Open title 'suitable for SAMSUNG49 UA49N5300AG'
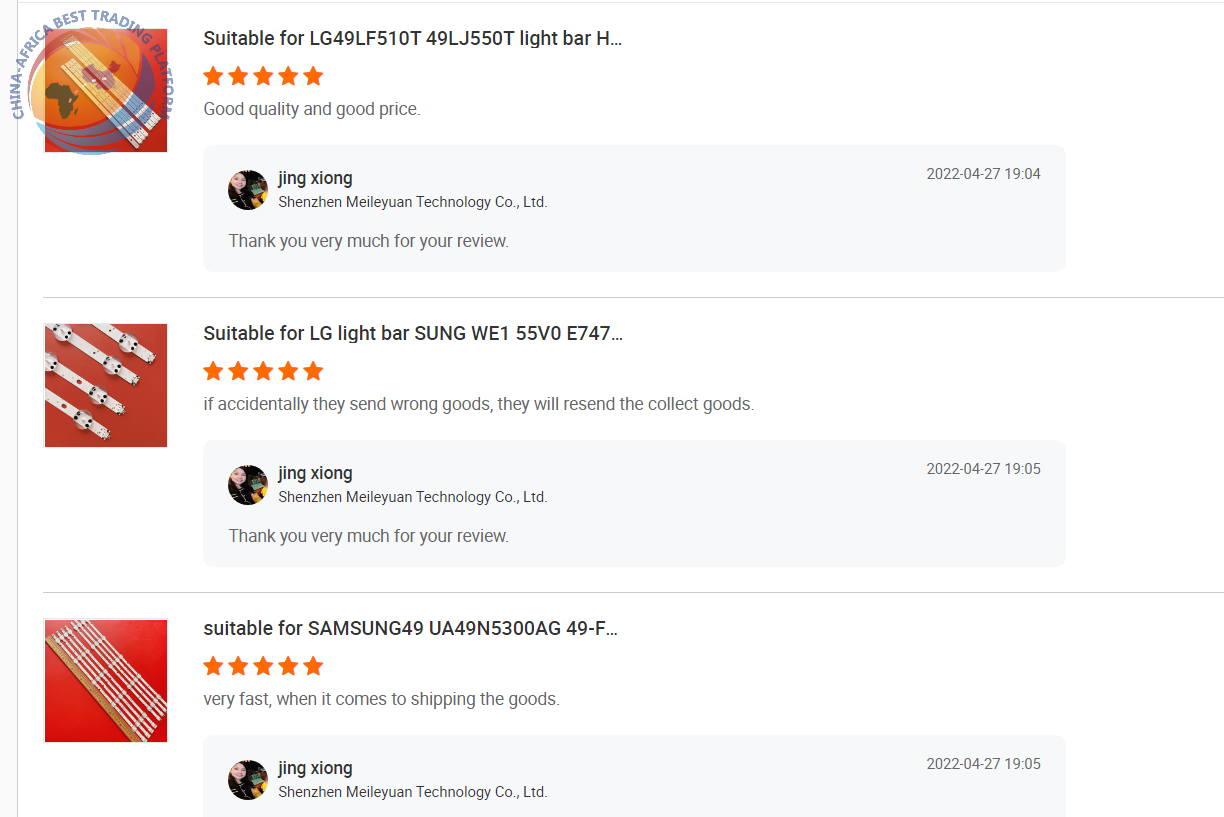The image size is (1224, 817). point(411,629)
